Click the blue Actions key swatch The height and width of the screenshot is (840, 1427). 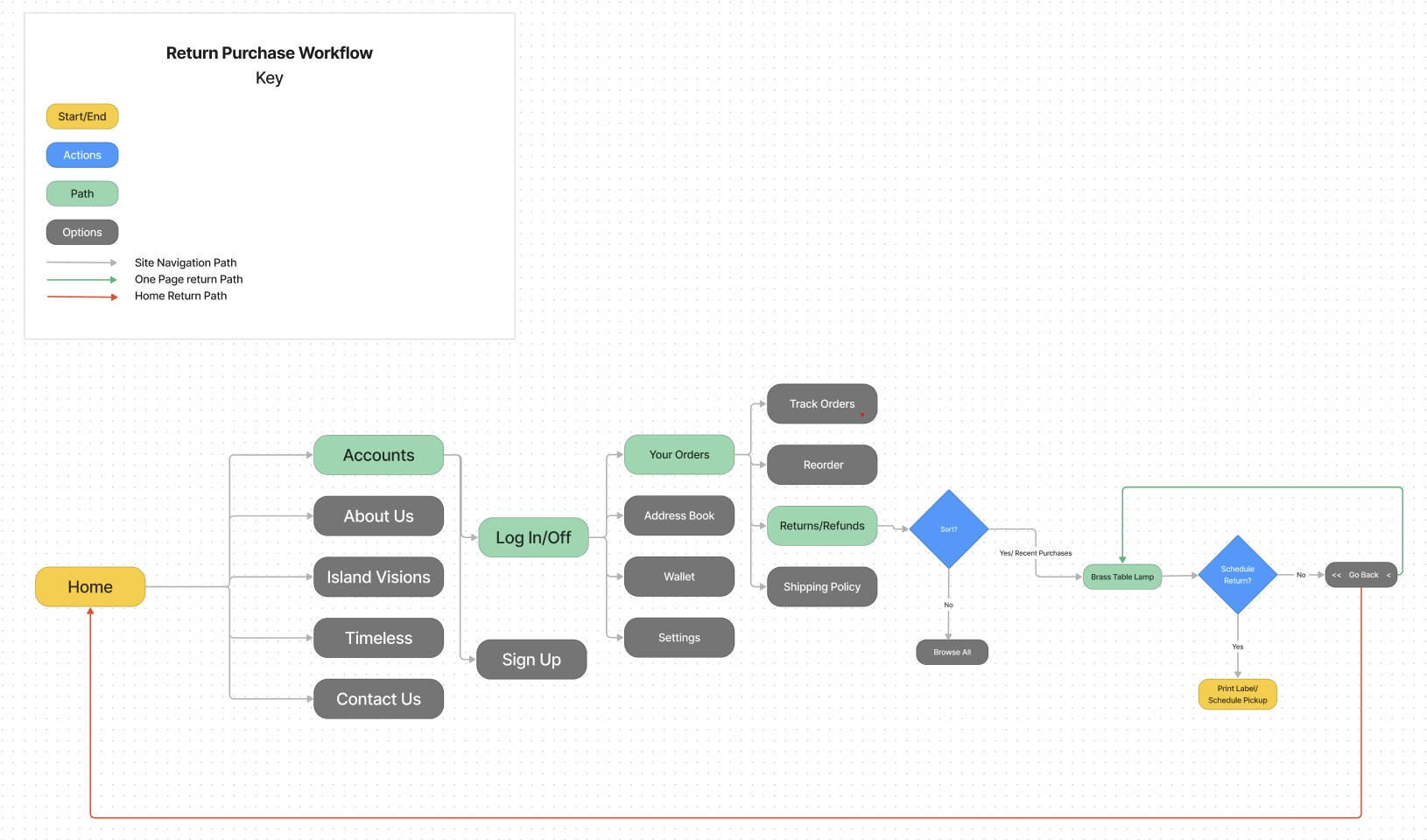(x=82, y=155)
